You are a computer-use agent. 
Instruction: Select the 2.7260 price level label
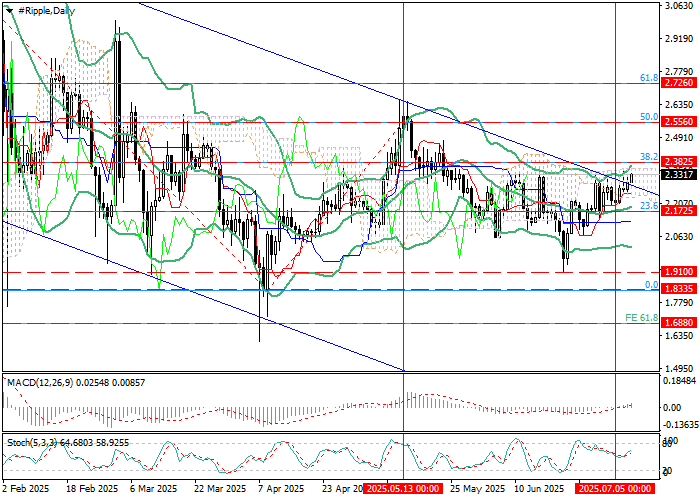(x=679, y=83)
